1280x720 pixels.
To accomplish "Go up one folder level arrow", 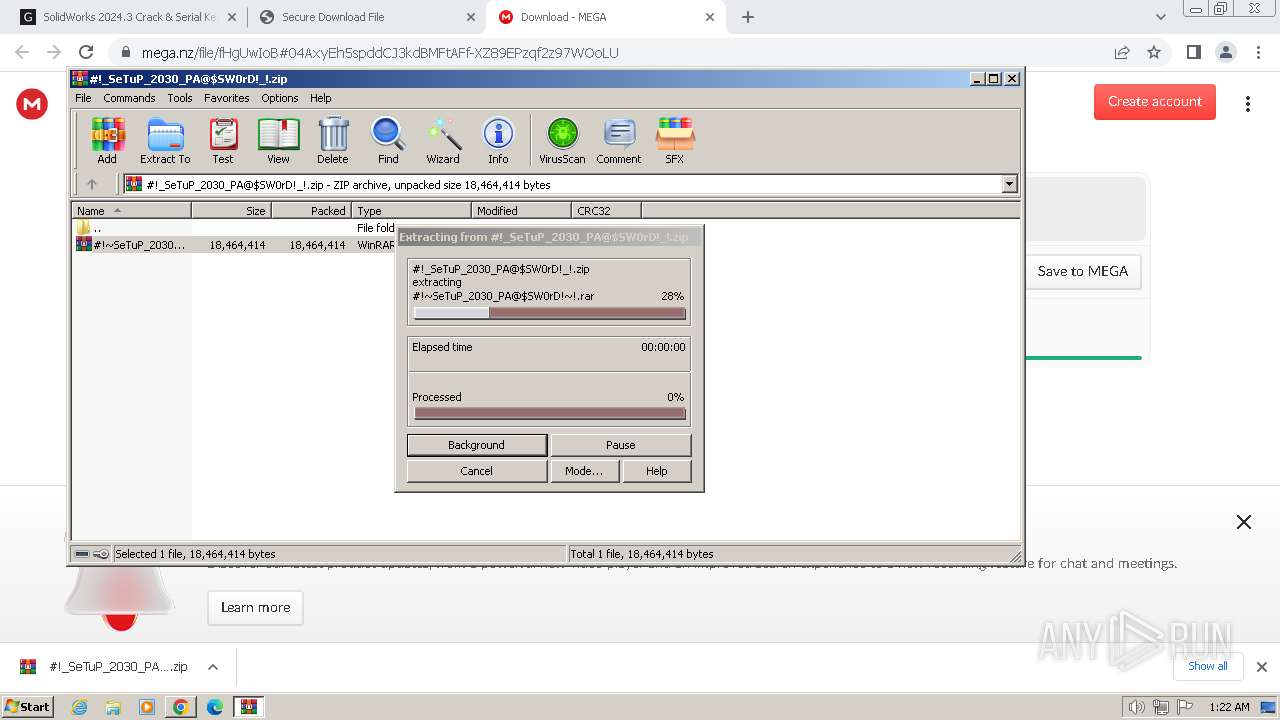I will (92, 184).
